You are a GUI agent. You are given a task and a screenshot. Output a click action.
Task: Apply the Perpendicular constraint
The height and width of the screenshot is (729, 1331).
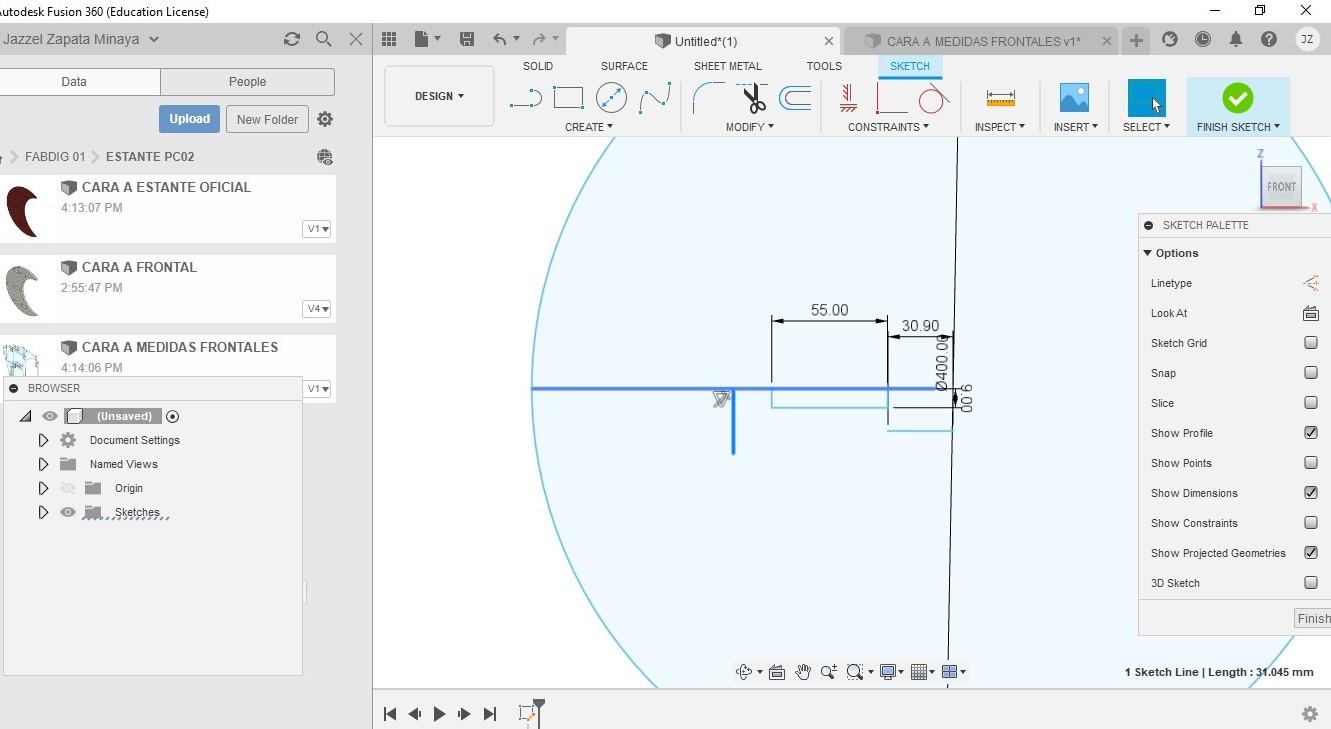point(891,98)
